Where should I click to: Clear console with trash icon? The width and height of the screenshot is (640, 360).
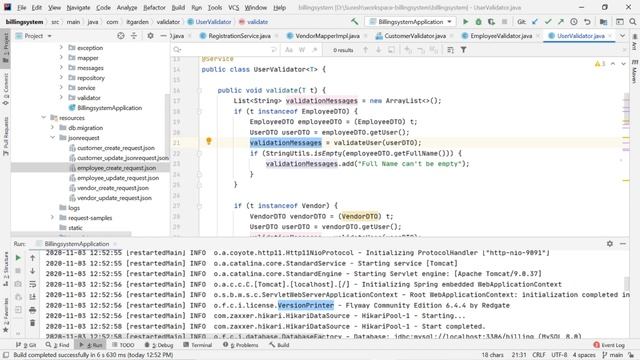pos(33,323)
